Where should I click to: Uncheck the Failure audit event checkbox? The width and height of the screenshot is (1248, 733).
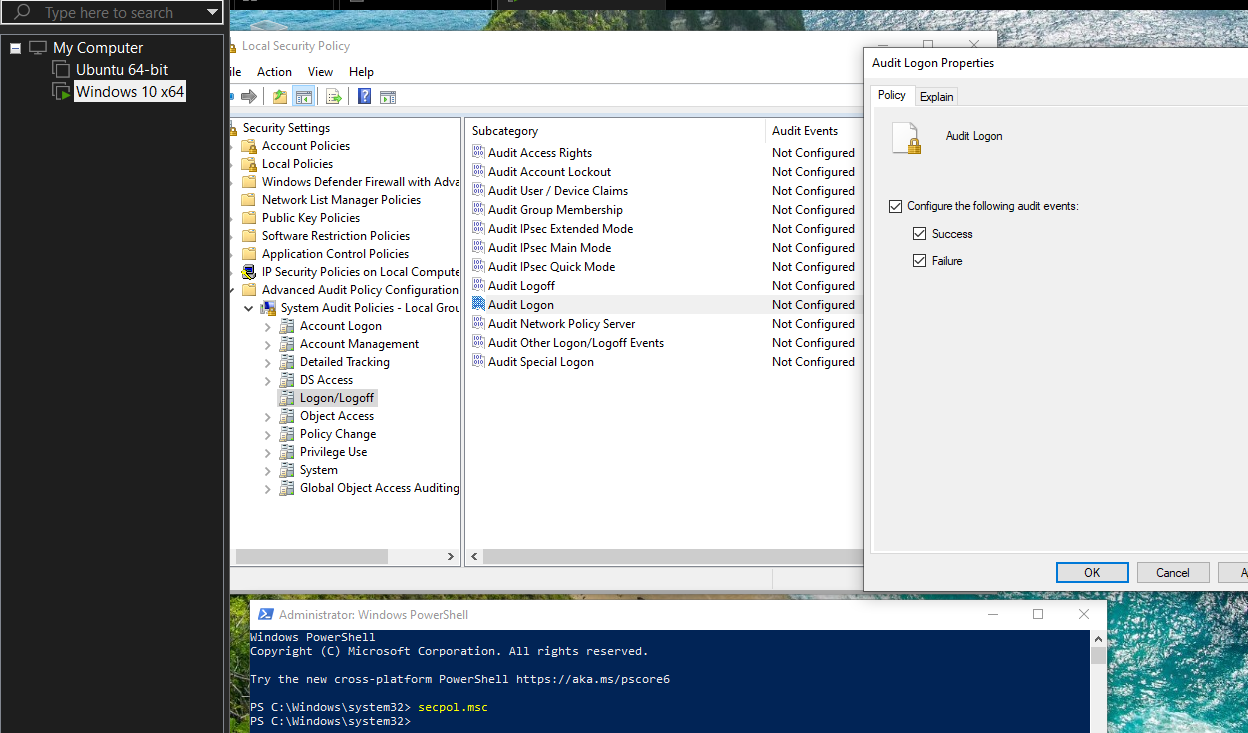[x=919, y=261]
